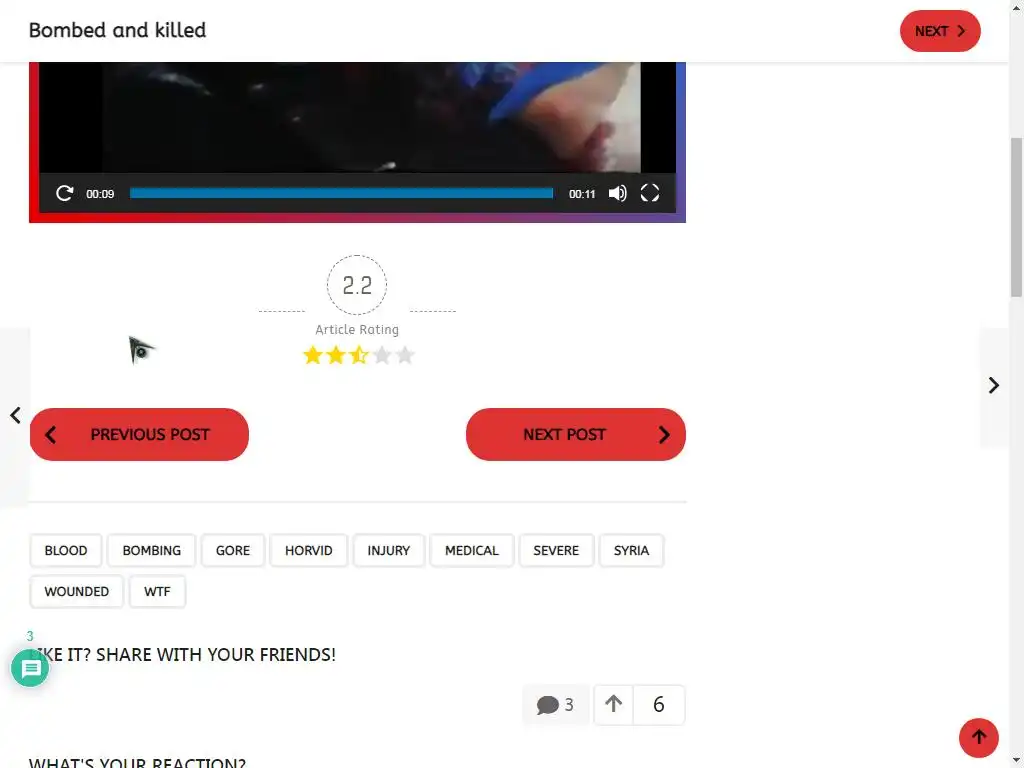Viewport: 1024px width, 768px height.
Task: Click the right side chevron arrow
Action: (993, 385)
